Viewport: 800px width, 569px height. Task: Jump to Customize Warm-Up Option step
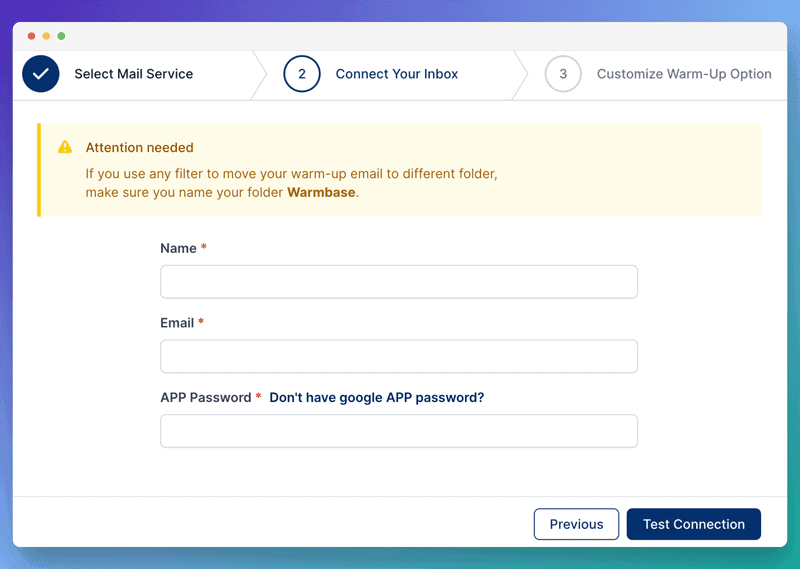point(684,74)
